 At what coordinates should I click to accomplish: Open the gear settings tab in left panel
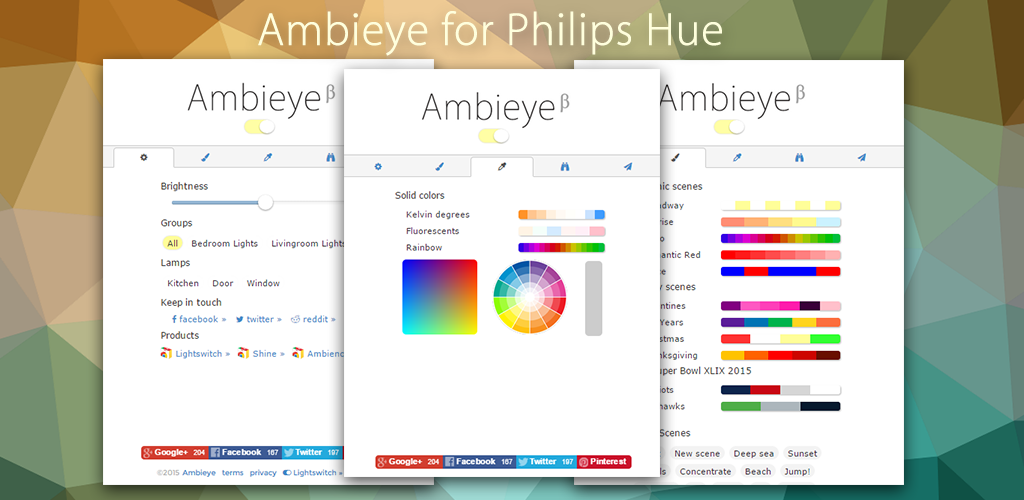[x=144, y=157]
